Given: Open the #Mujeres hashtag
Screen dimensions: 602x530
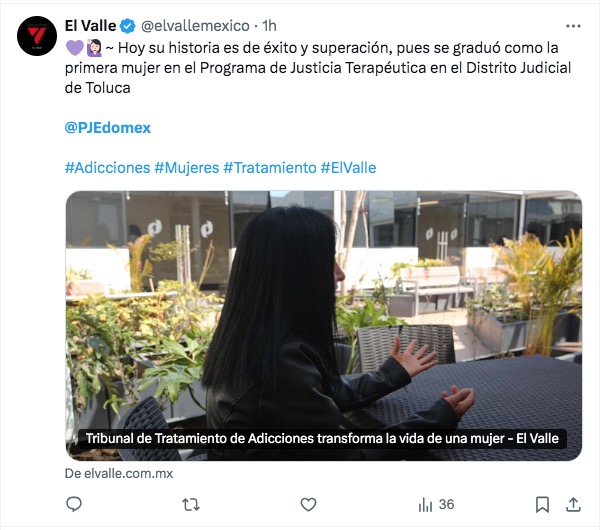Looking at the screenshot, I should coord(187,168).
